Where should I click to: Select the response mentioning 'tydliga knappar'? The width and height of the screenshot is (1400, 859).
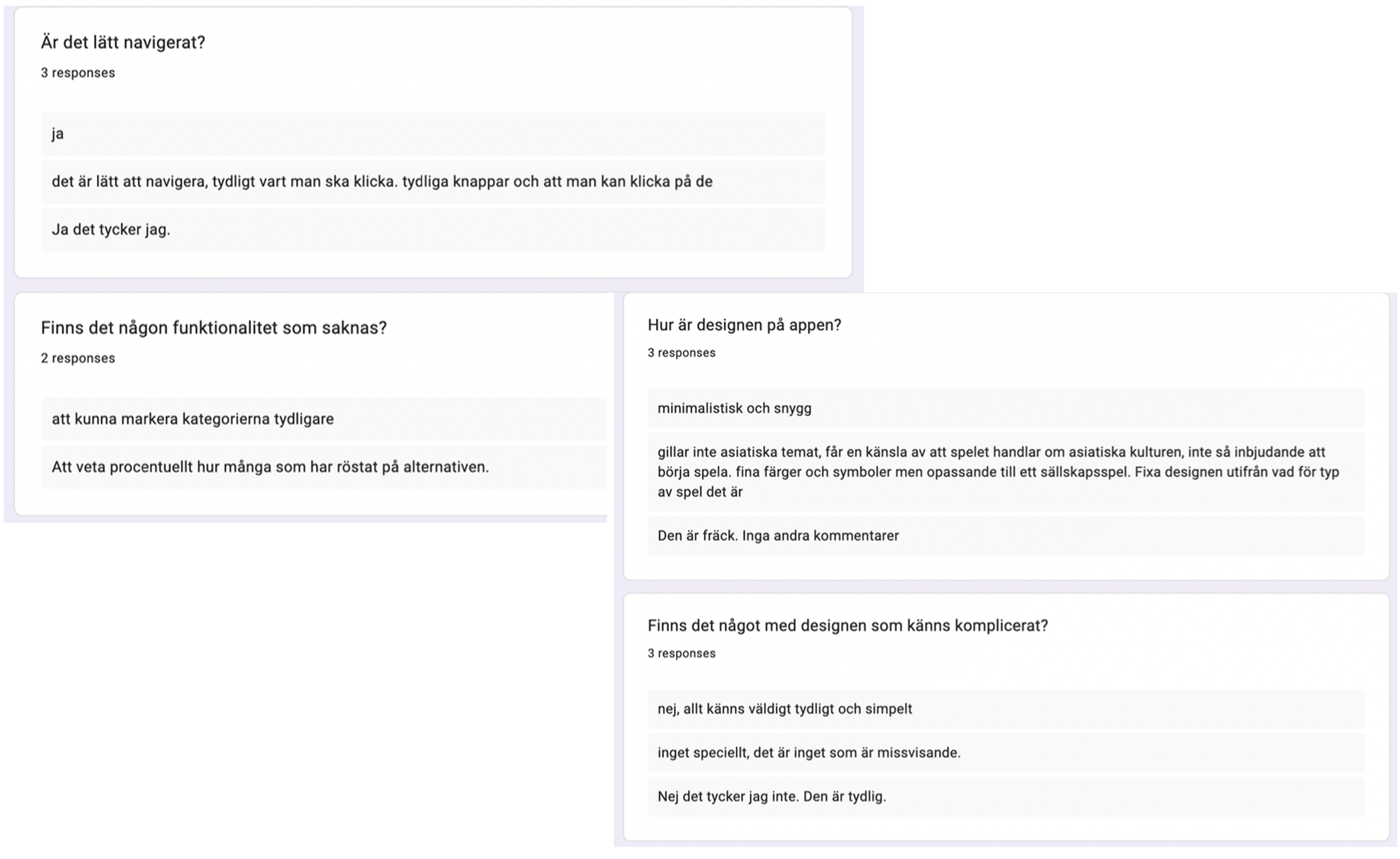[382, 182]
